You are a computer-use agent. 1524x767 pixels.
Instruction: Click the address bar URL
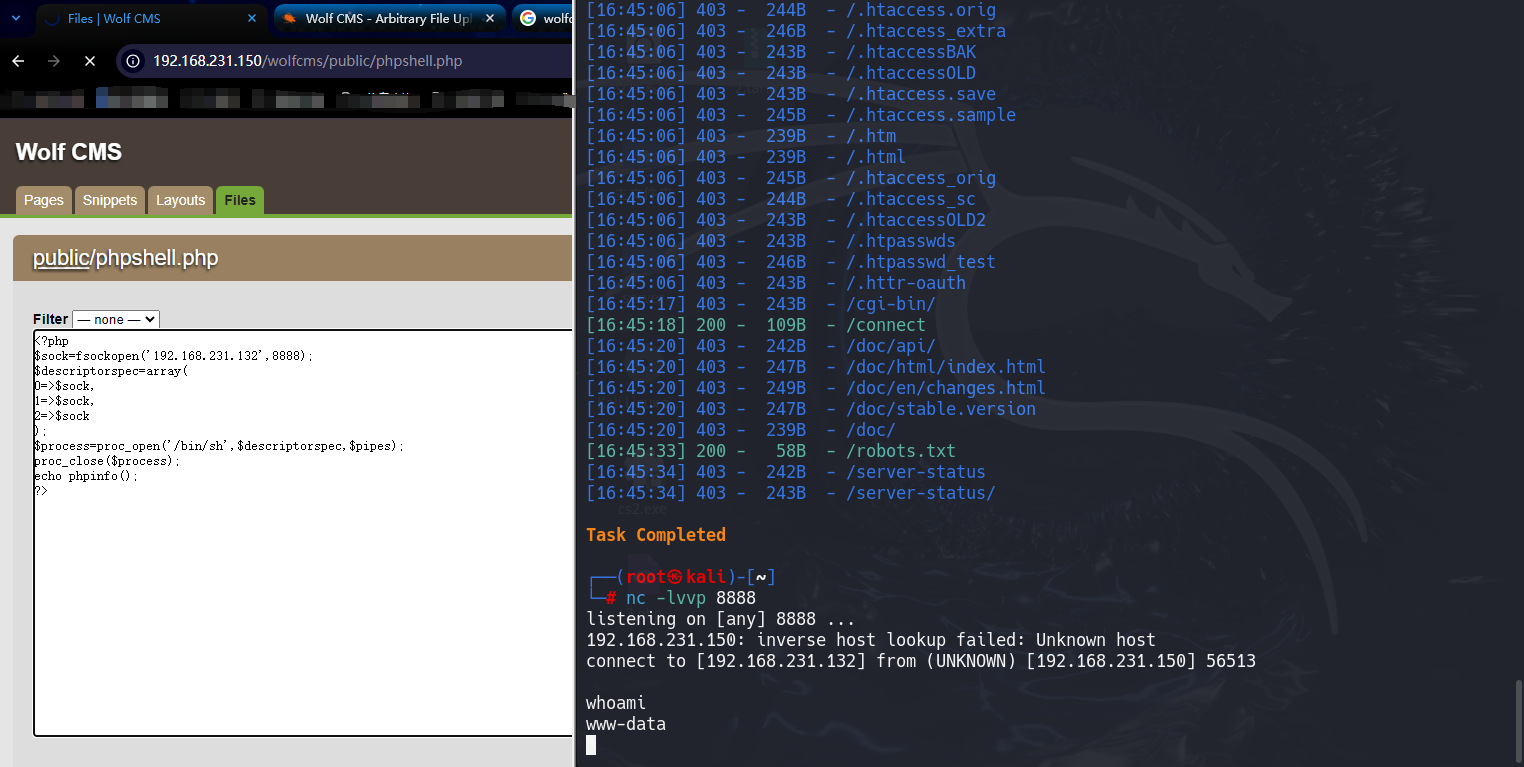(307, 61)
